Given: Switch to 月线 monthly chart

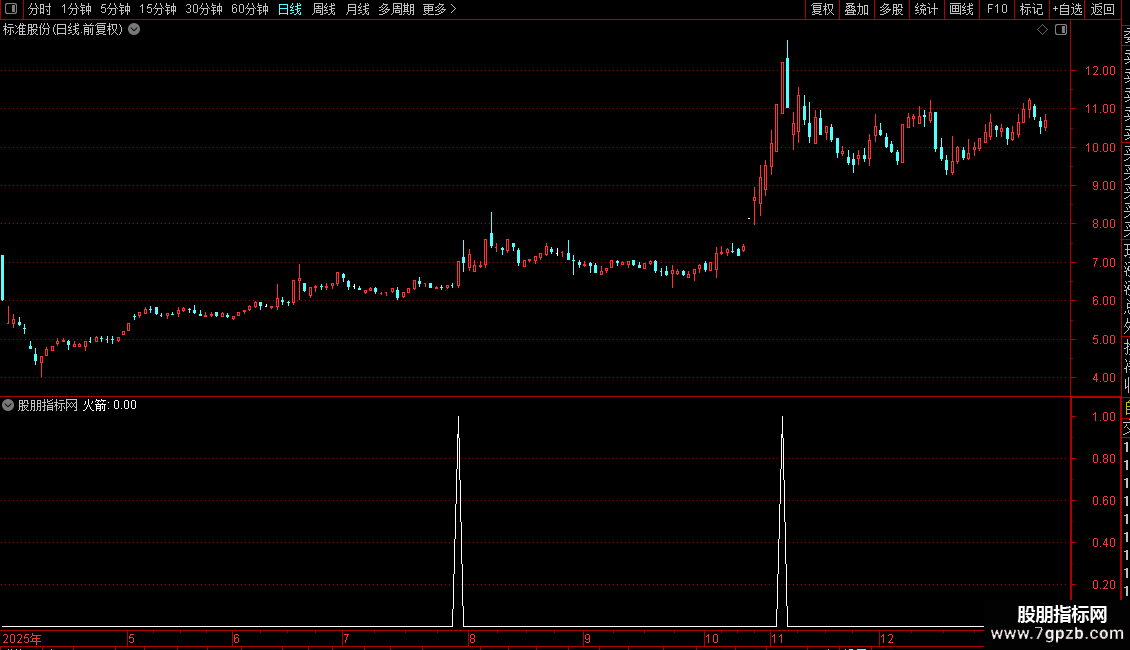Looking at the screenshot, I should point(357,9).
